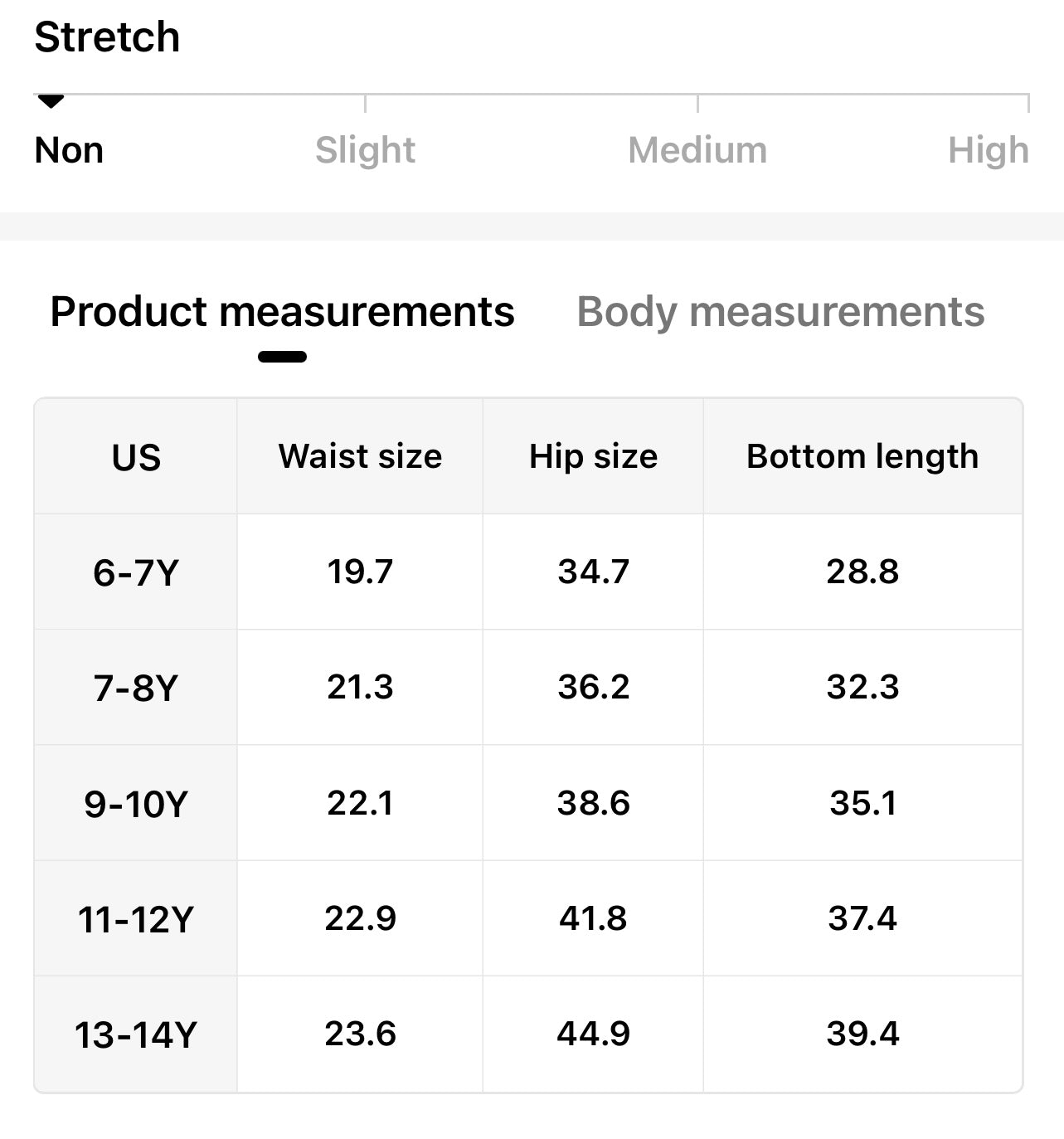Screen dimensions: 1064x1139
Task: Select the 9-10Y size row header
Action: (136, 803)
